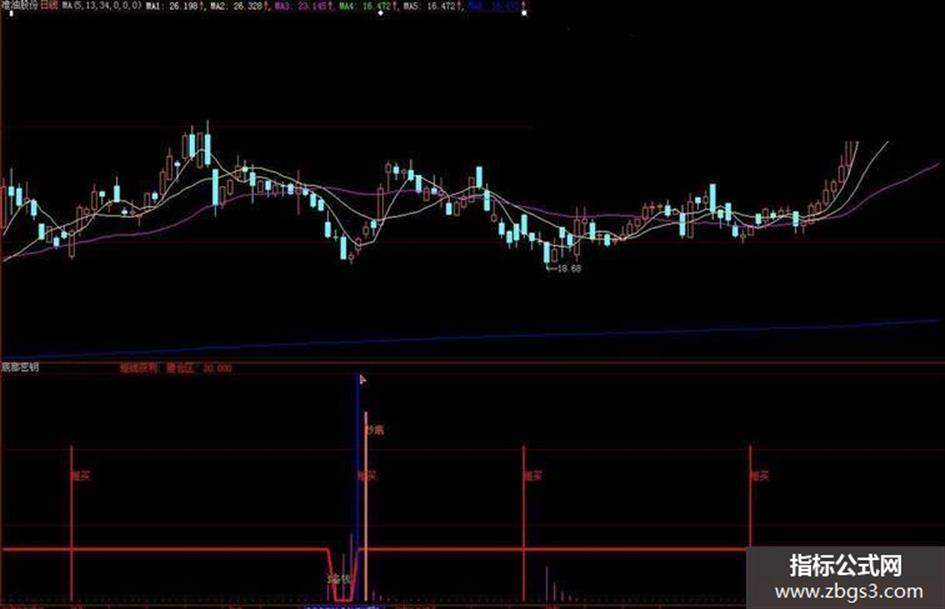The width and height of the screenshot is (945, 609).
Task: Select the MA1: 26.198 value label
Action: pyautogui.click(x=173, y=5)
